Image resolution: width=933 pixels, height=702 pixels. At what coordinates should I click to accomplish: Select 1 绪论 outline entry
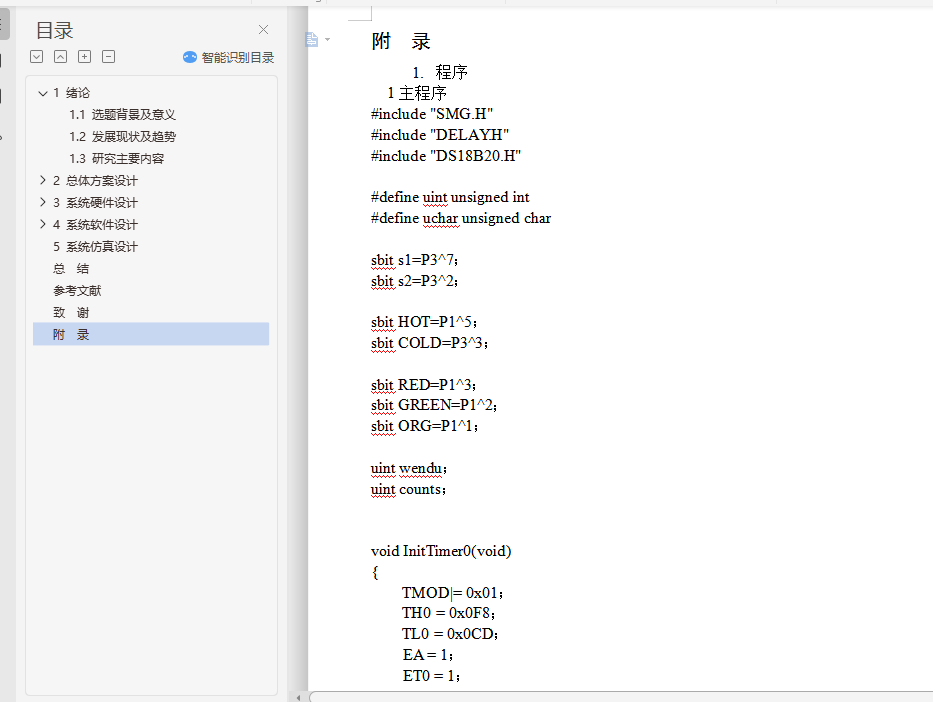pyautogui.click(x=71, y=93)
